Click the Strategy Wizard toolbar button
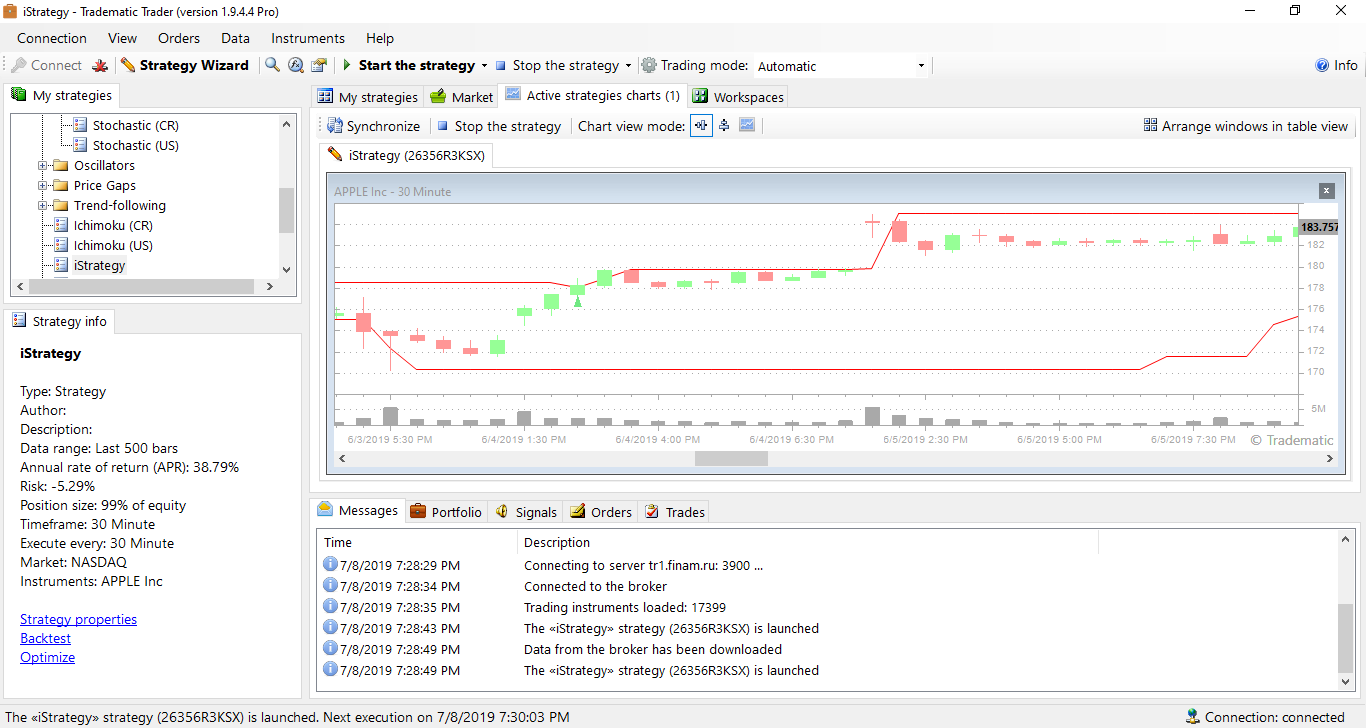The width and height of the screenshot is (1366, 728). [185, 65]
